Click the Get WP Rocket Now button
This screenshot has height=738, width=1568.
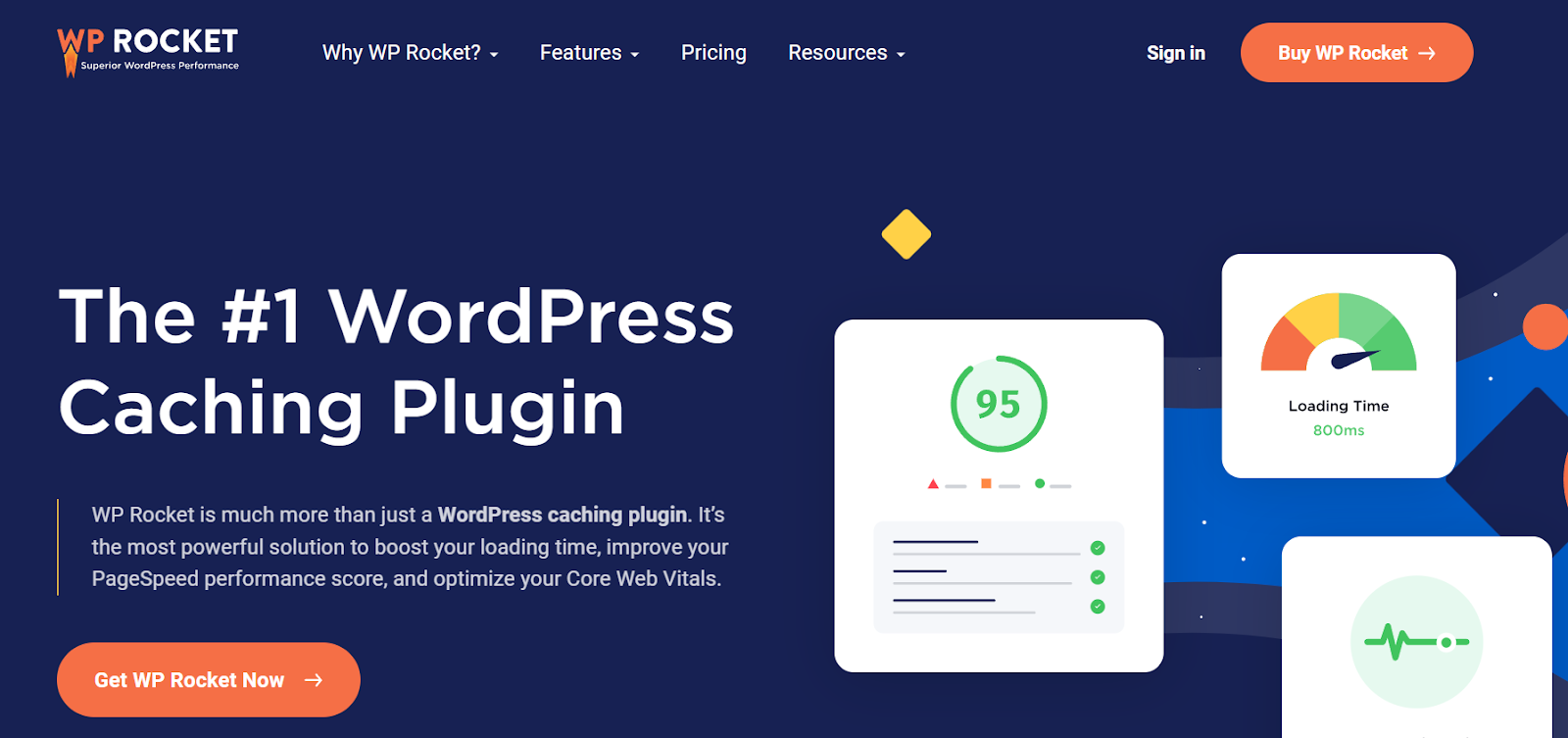click(x=209, y=679)
